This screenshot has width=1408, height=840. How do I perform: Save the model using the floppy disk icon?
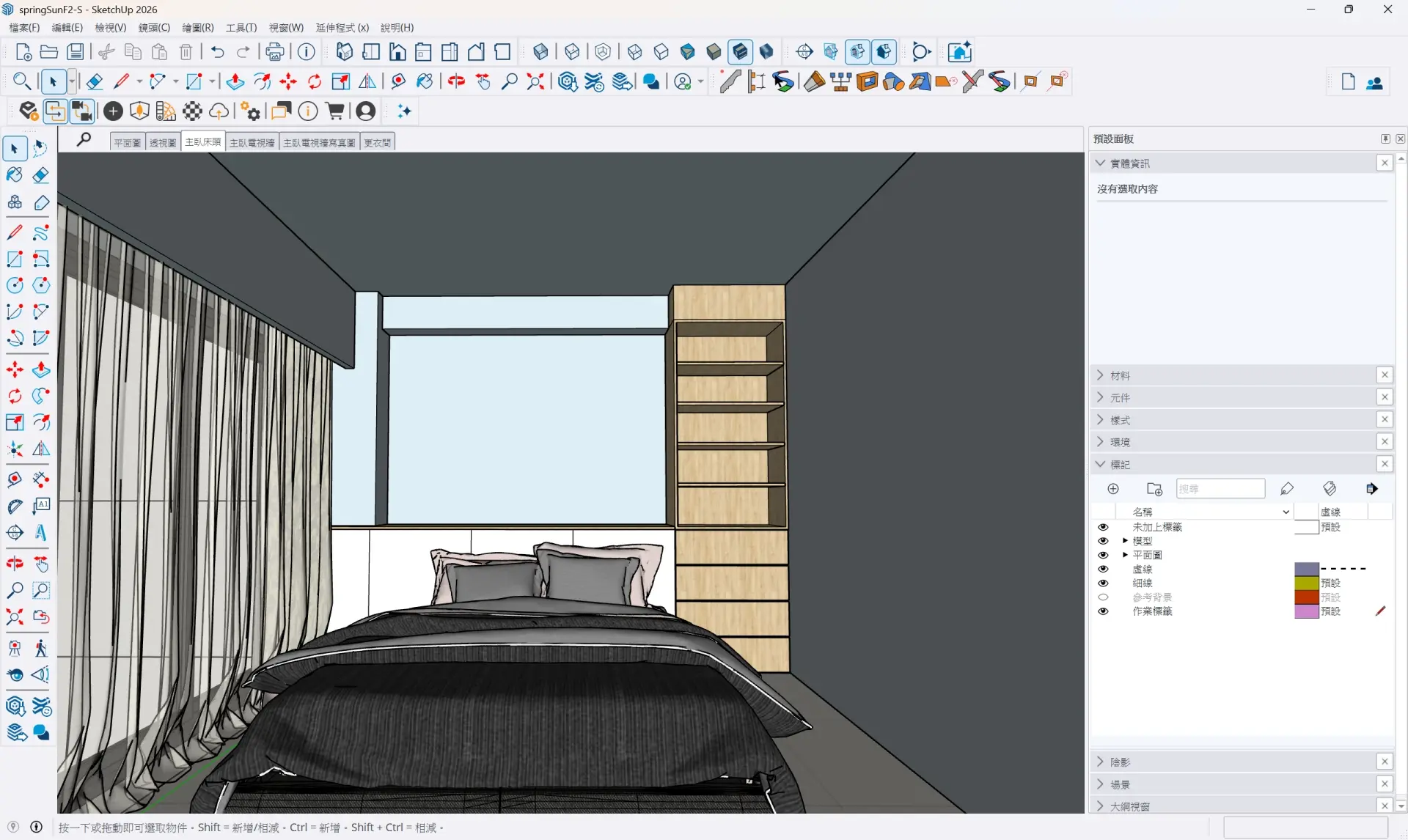coord(76,52)
